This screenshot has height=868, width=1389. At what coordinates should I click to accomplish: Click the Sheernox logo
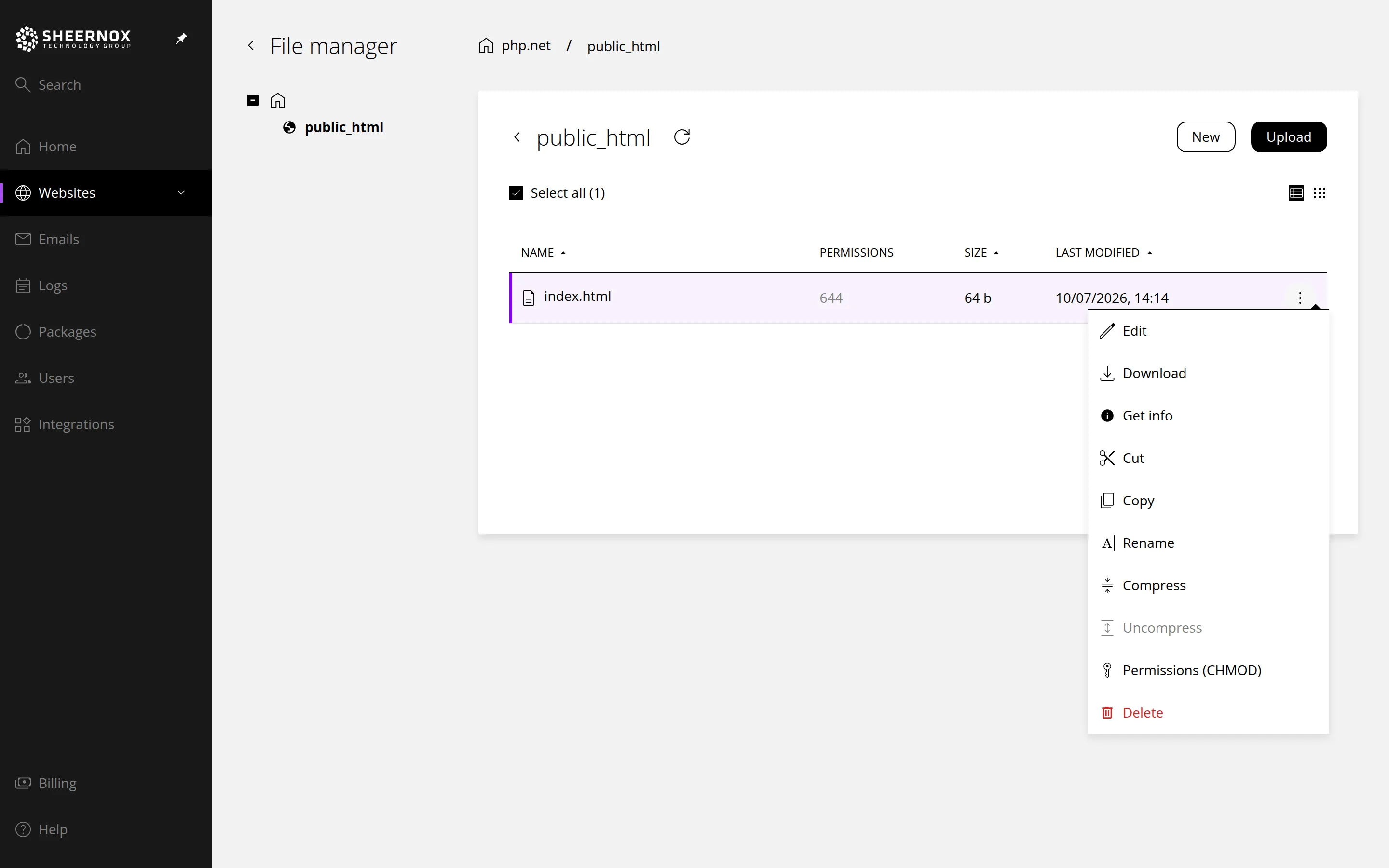point(73,39)
